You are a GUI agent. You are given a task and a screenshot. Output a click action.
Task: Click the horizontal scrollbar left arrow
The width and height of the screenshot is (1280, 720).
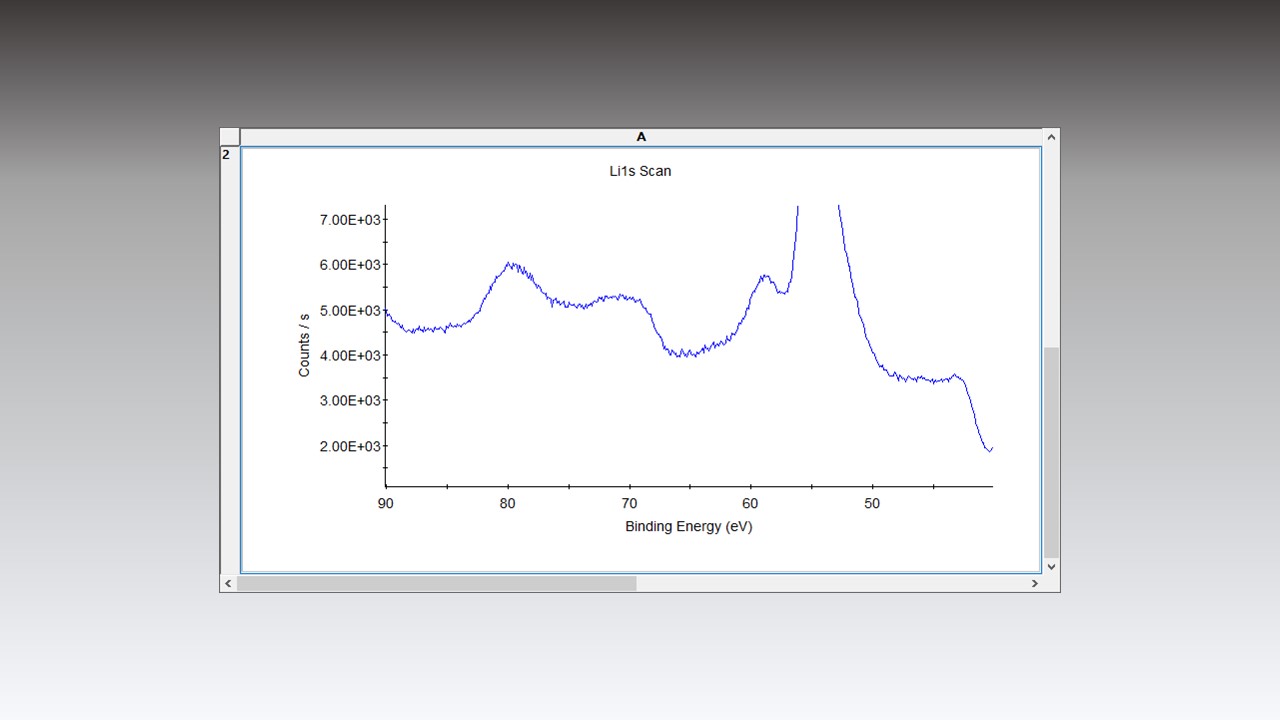(228, 583)
